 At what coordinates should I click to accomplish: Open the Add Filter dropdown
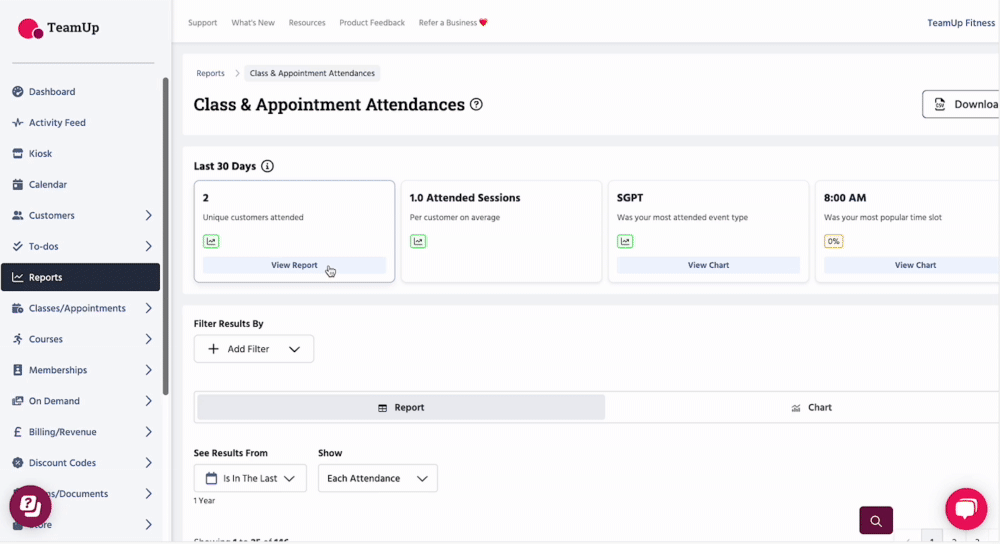point(254,349)
